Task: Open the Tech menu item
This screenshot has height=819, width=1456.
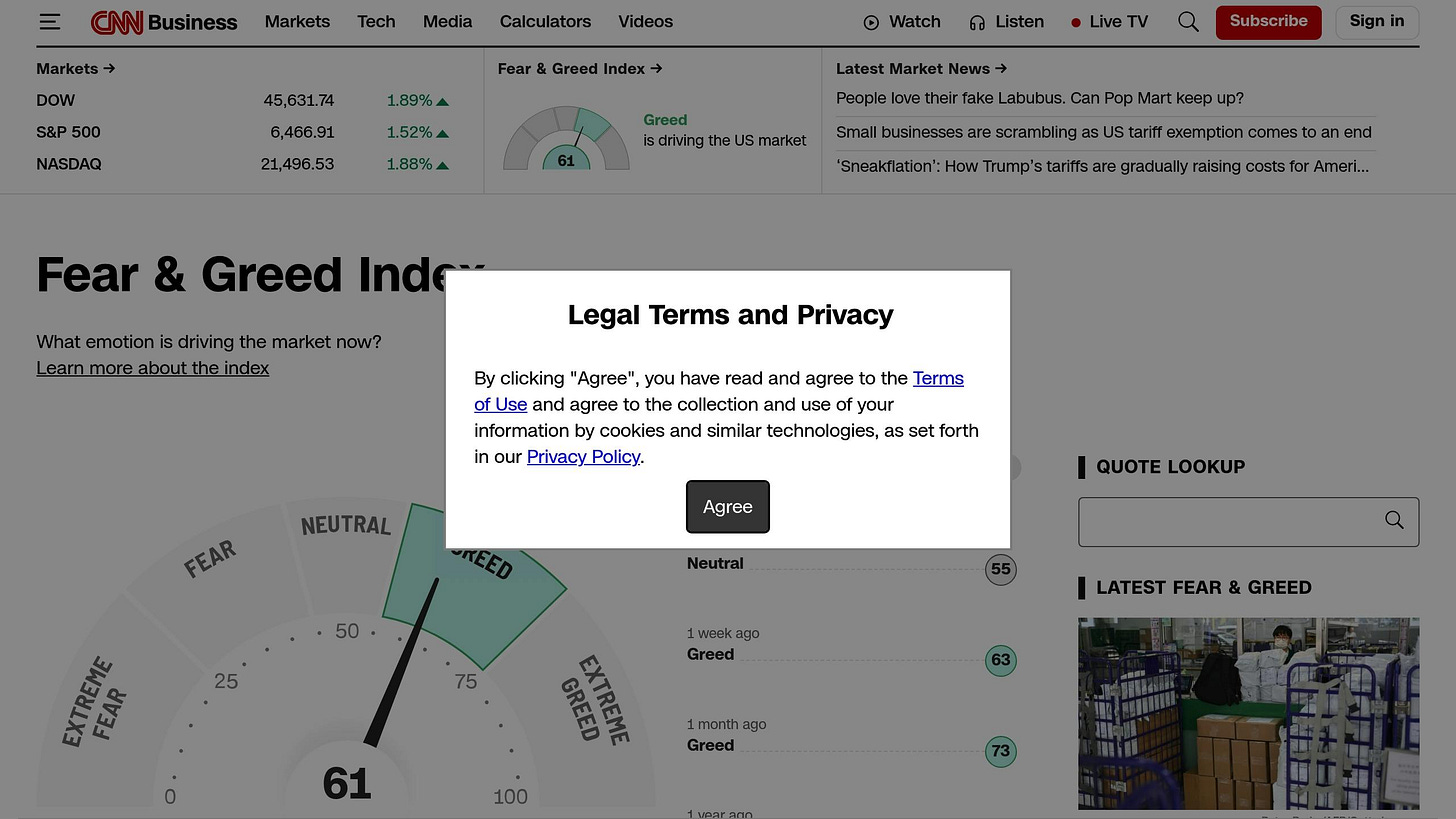Action: click(376, 22)
